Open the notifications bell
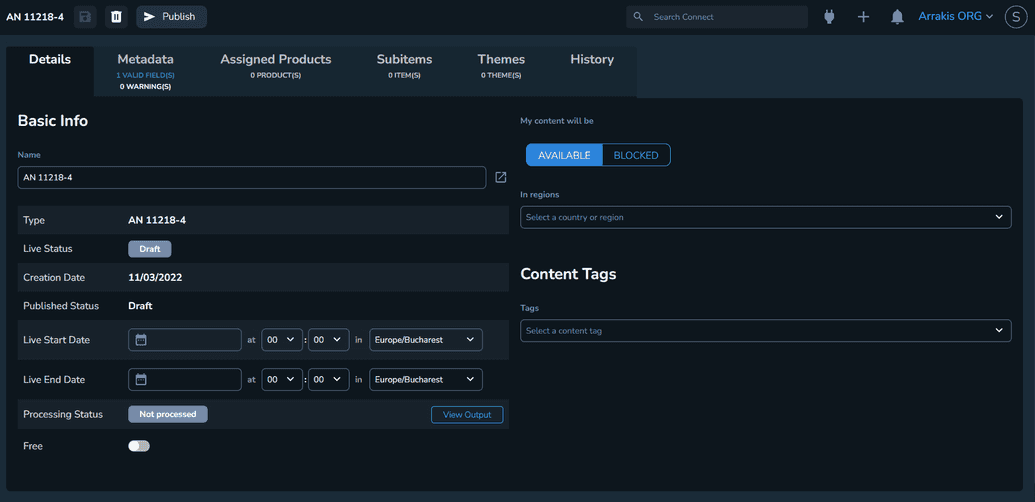1035x502 pixels. tap(897, 17)
